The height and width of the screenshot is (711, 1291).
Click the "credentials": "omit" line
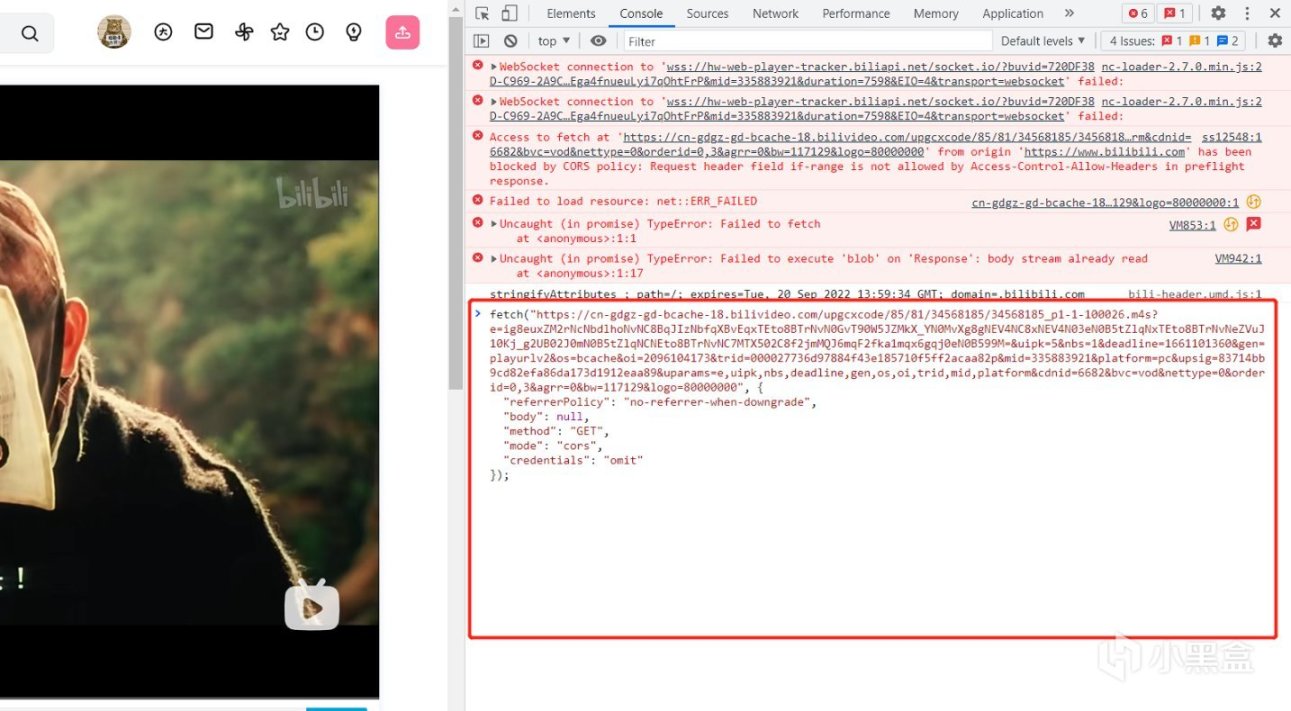point(573,460)
